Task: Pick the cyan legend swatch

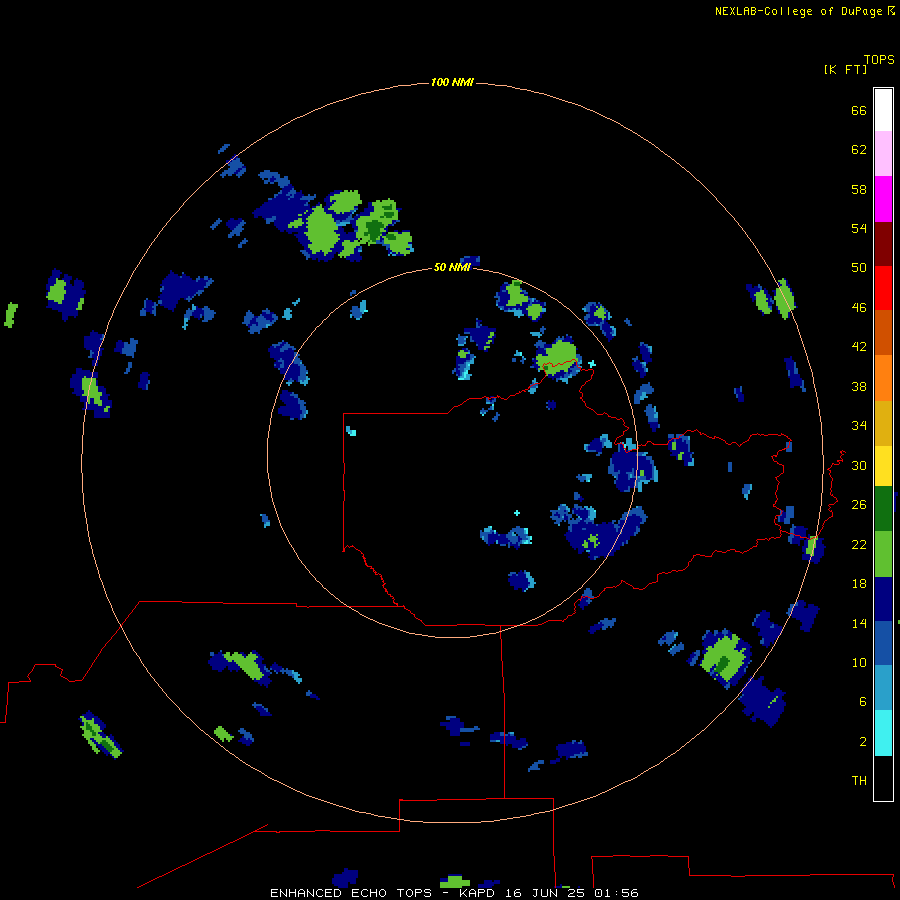Action: 883,733
